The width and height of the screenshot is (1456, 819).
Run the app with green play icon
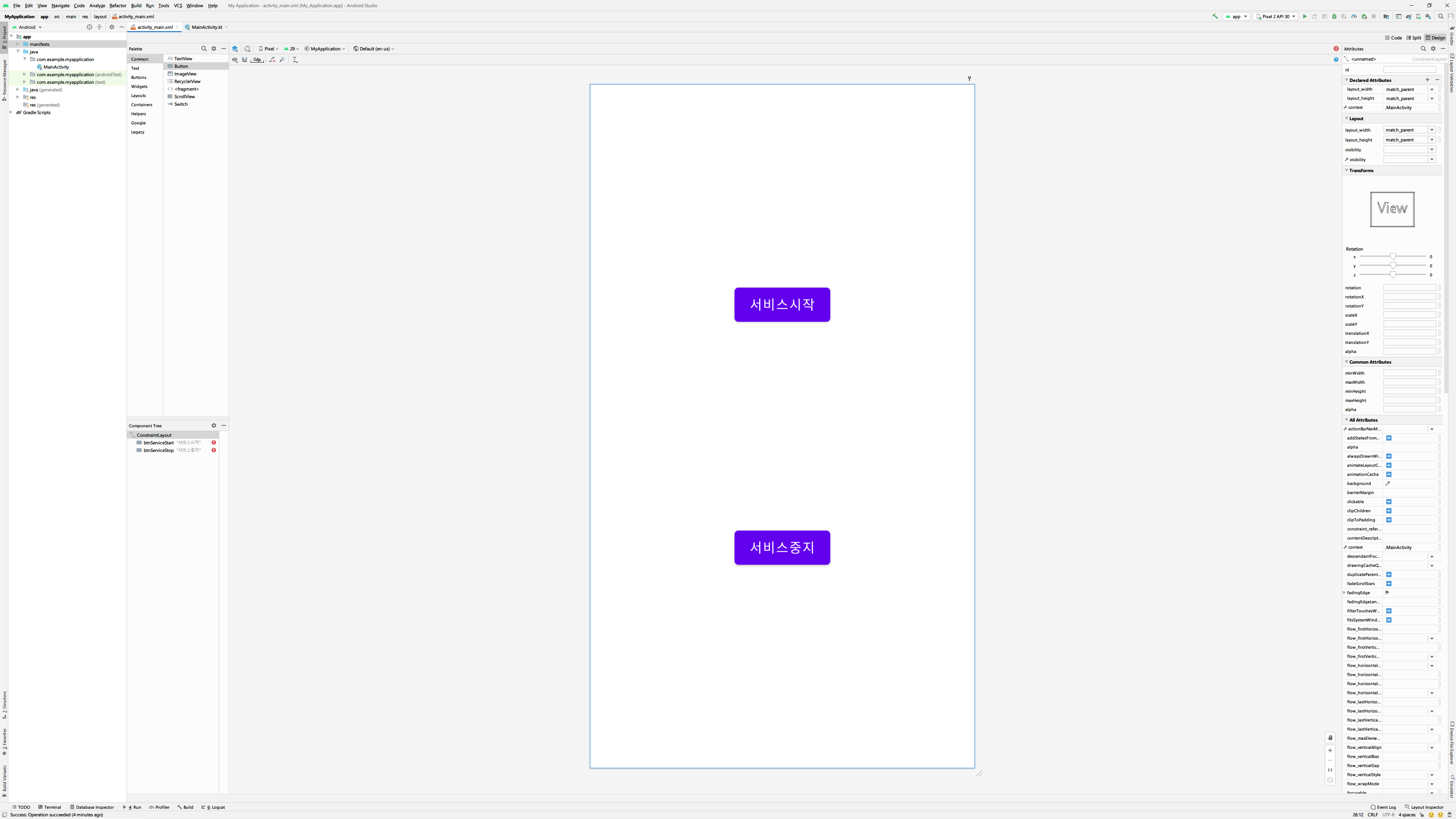[1304, 16]
